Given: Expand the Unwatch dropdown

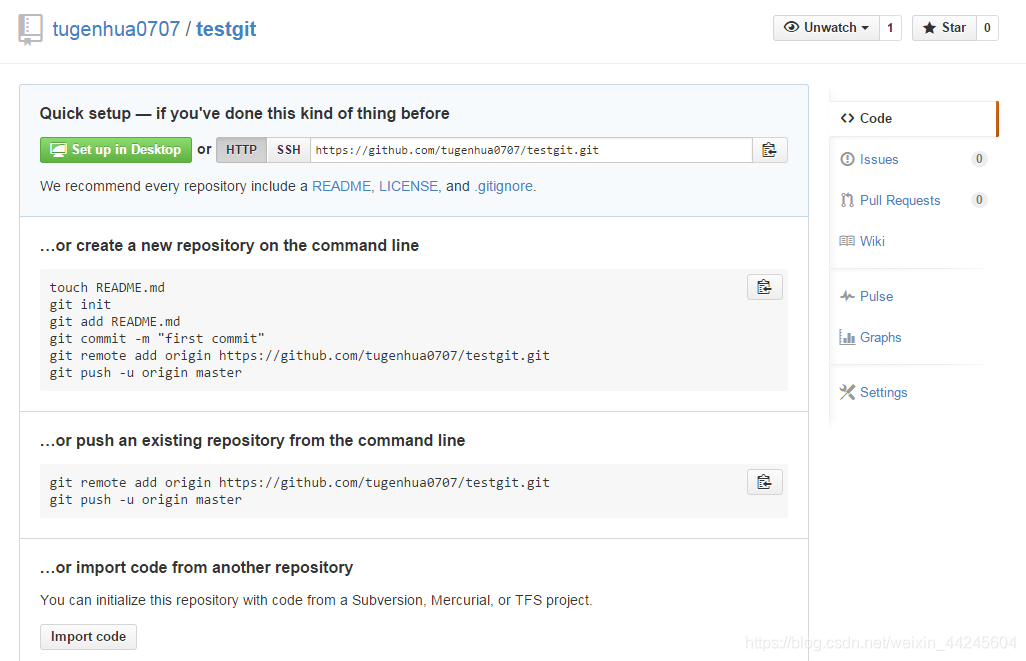Looking at the screenshot, I should (826, 28).
